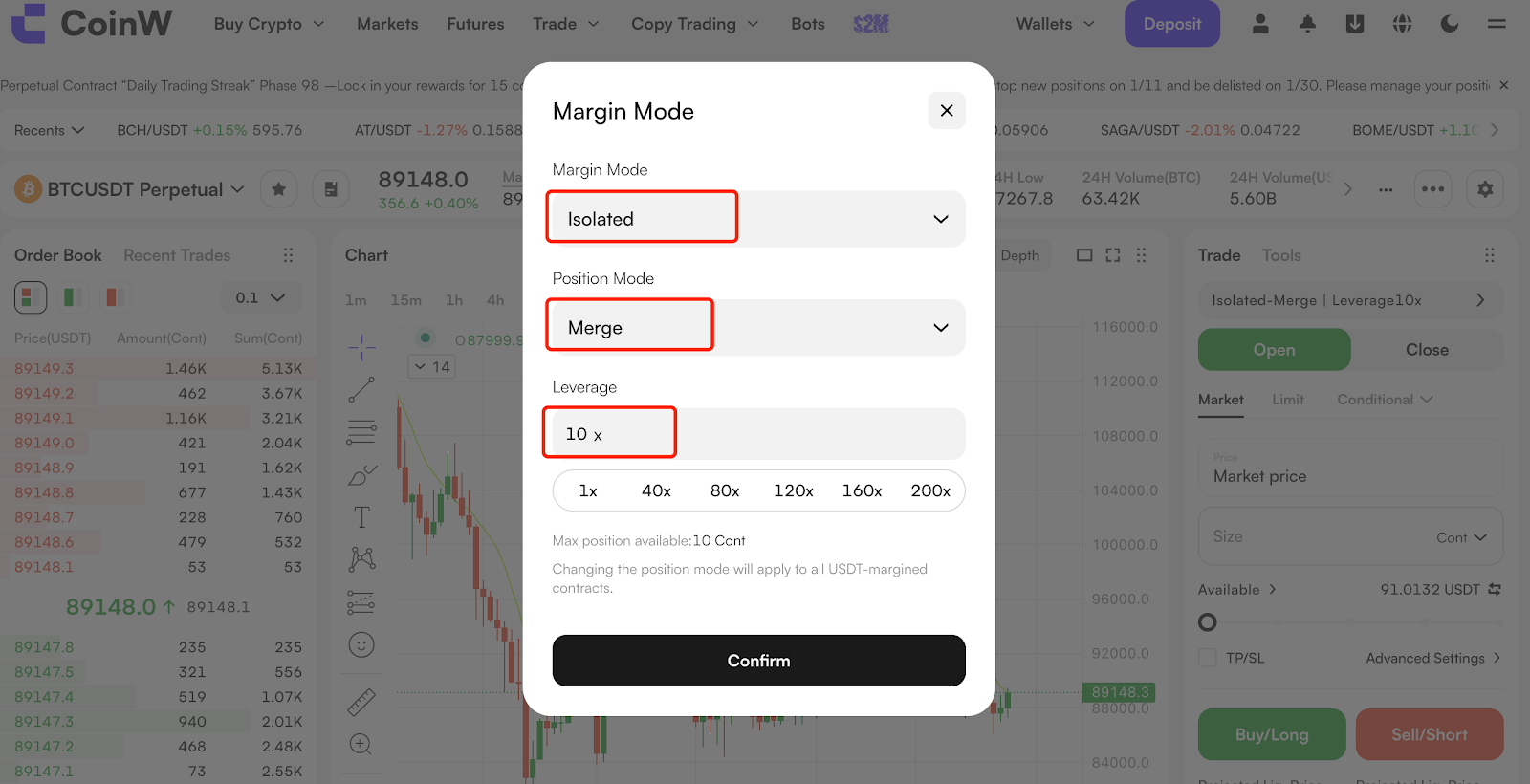Click the position size slider handle
Viewport: 1530px width, 784px height.
click(x=1208, y=622)
